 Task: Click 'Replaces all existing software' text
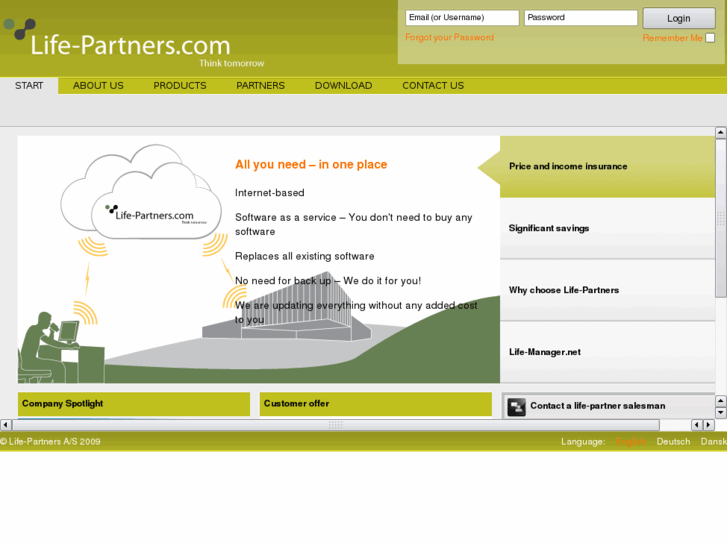[305, 256]
